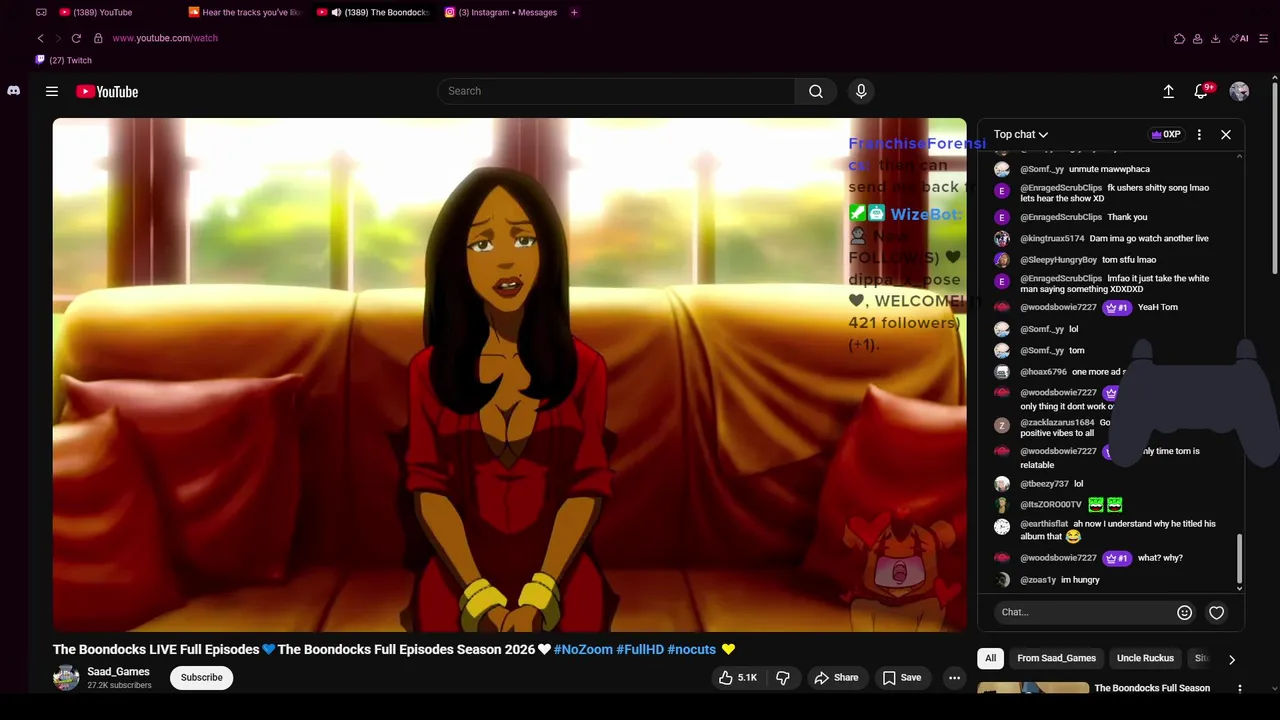The width and height of the screenshot is (1280, 720).
Task: Open Discord from the browser sidebar
Action: click(13, 91)
